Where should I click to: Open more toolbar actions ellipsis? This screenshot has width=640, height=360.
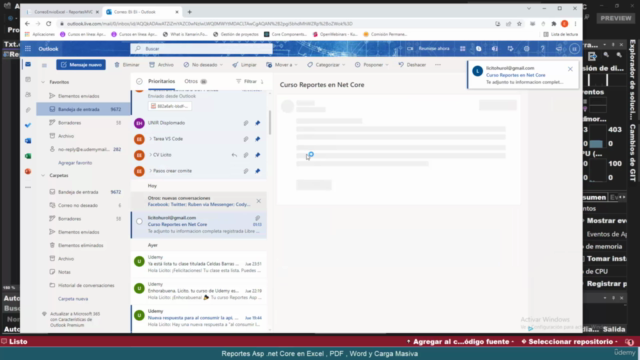coord(438,65)
